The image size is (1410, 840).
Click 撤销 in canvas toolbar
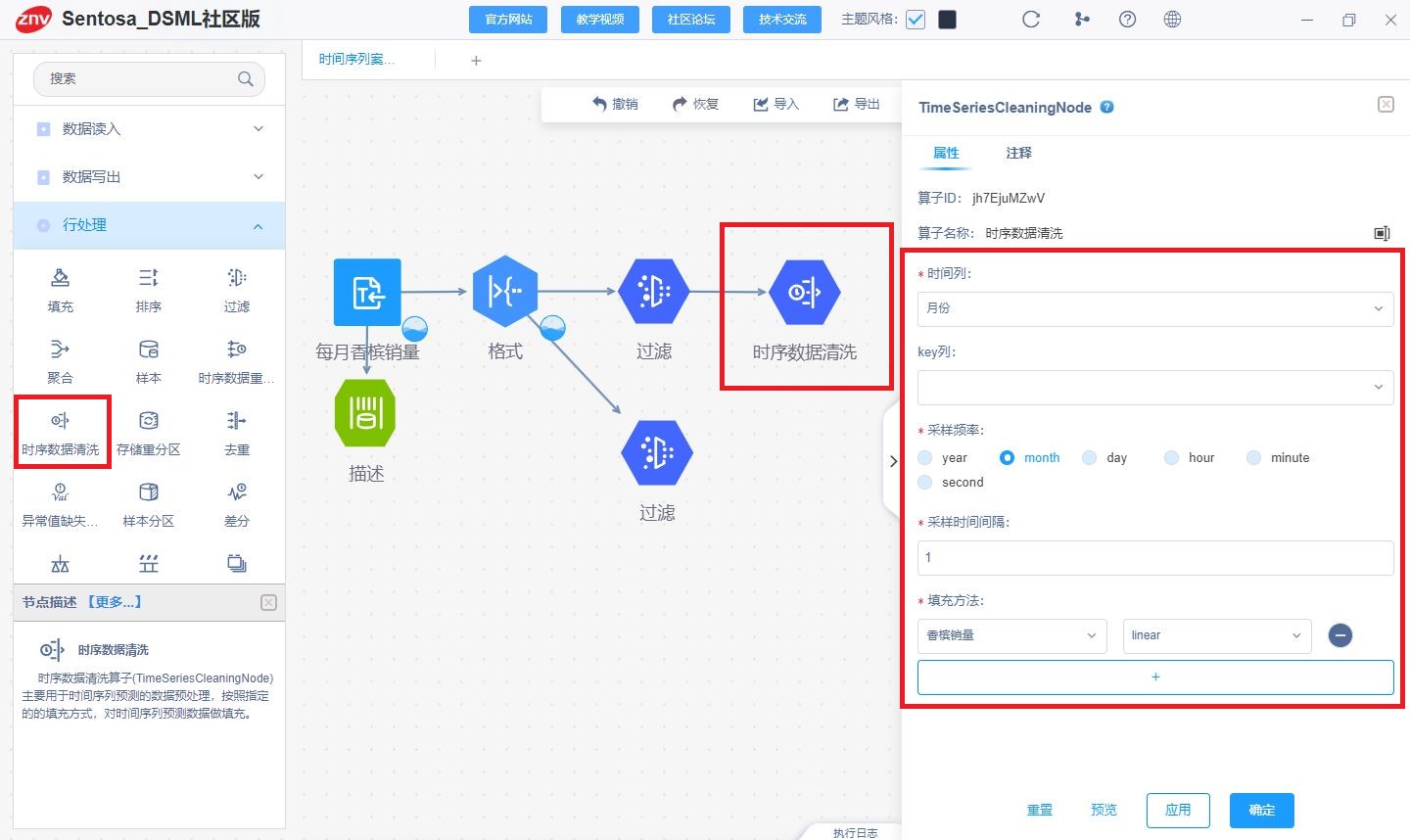tap(615, 104)
